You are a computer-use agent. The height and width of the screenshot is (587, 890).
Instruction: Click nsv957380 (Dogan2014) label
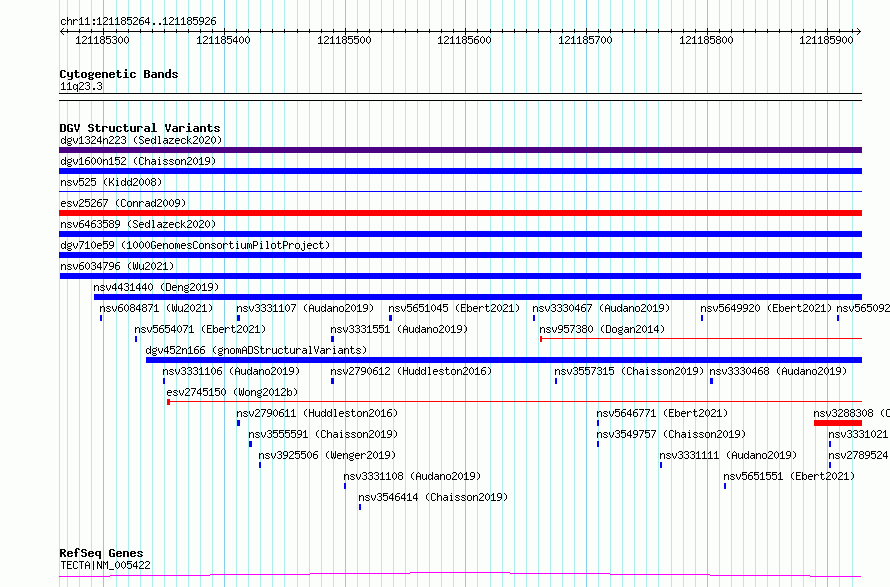[x=602, y=329]
